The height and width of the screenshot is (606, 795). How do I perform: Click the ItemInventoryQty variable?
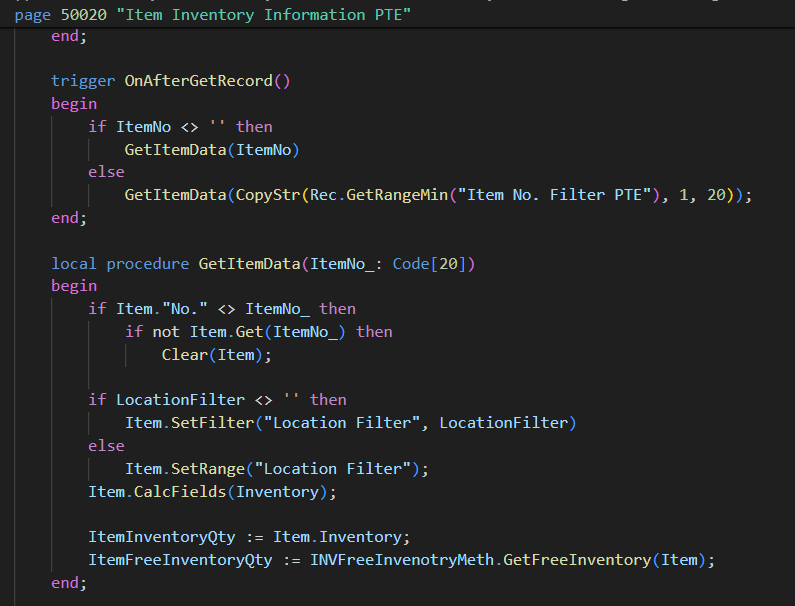[x=162, y=537]
